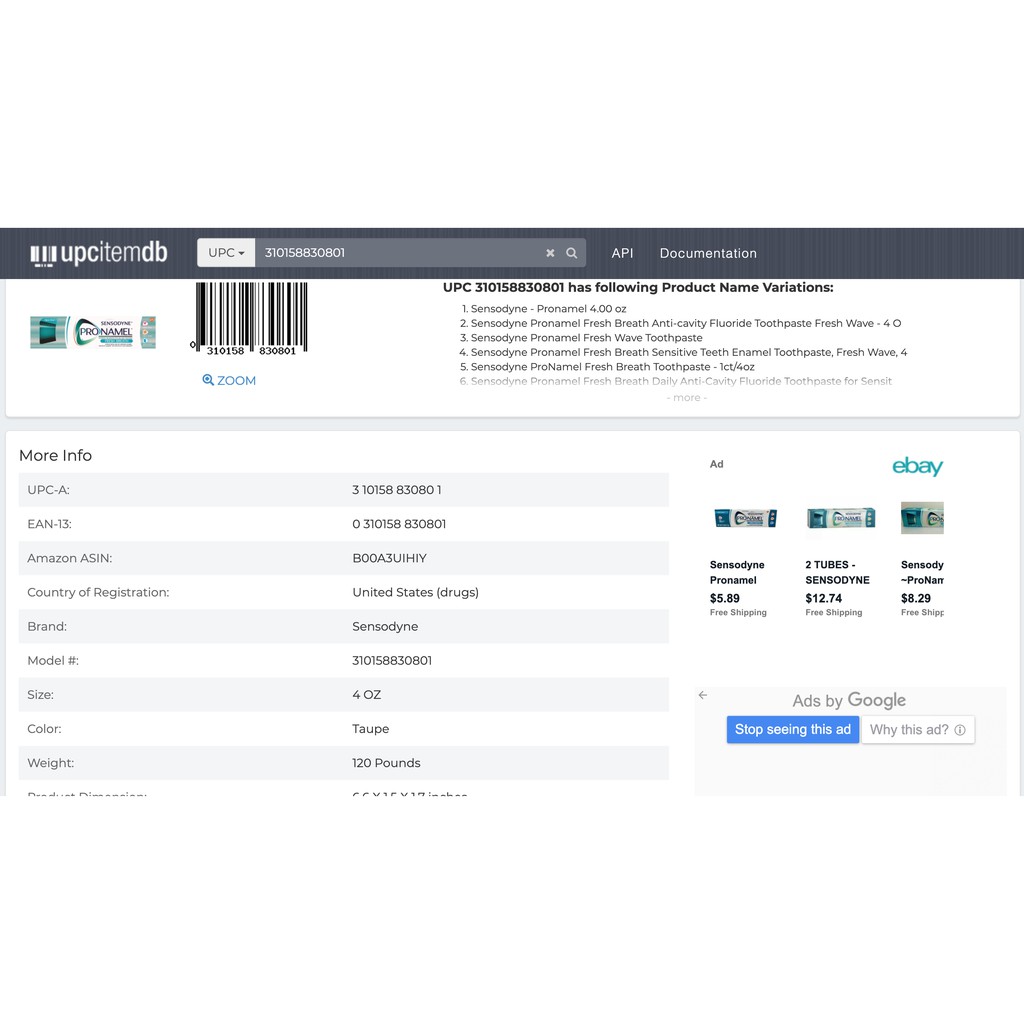Clear the search field with the X icon

click(550, 253)
